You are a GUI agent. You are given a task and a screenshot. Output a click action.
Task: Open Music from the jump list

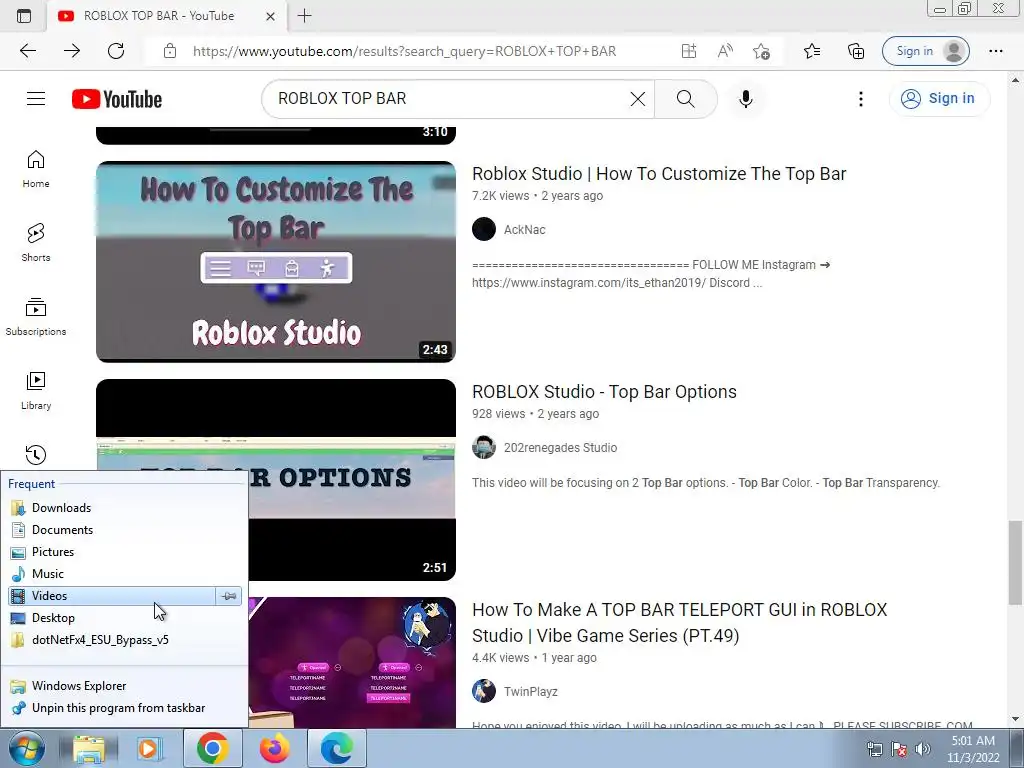[x=125, y=573]
